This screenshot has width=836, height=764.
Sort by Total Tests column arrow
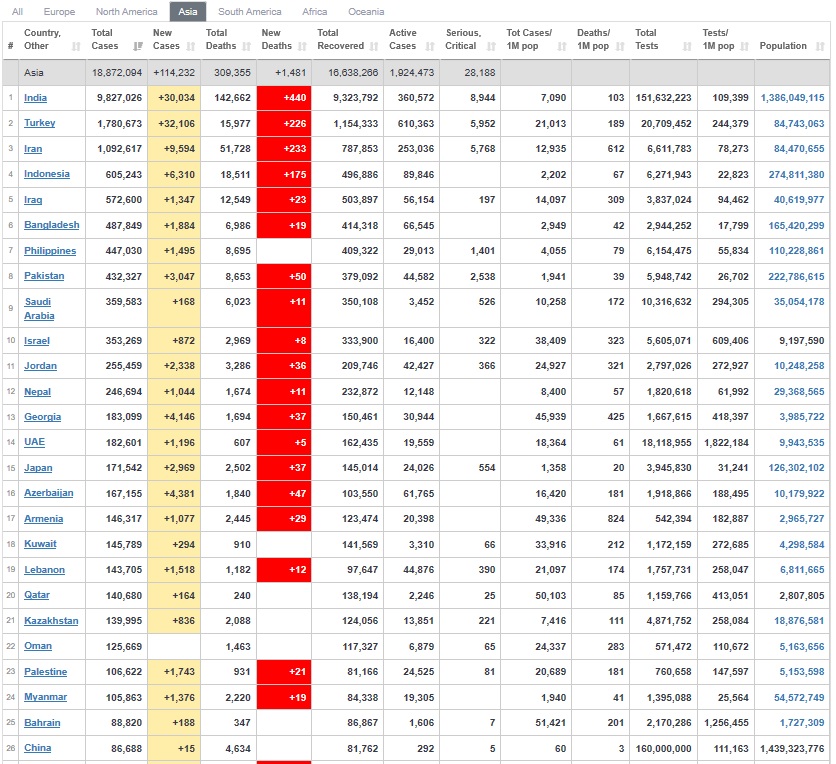[x=687, y=46]
